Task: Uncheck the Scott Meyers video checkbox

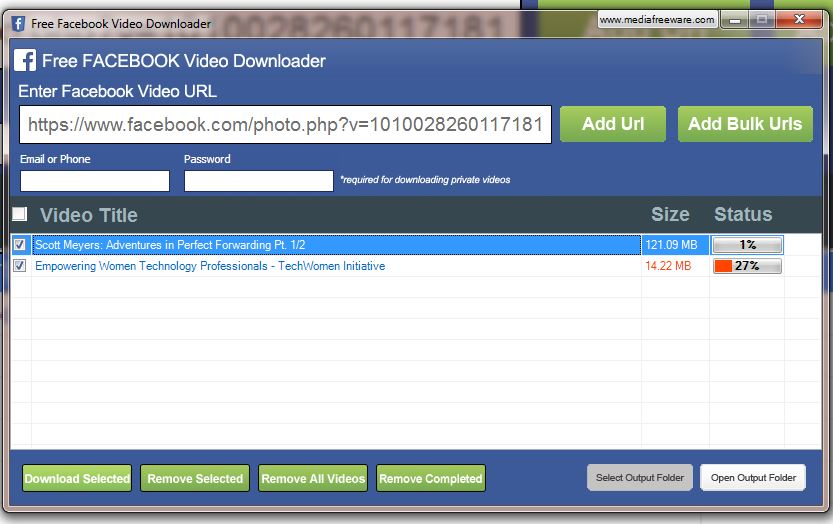Action: coord(20,245)
